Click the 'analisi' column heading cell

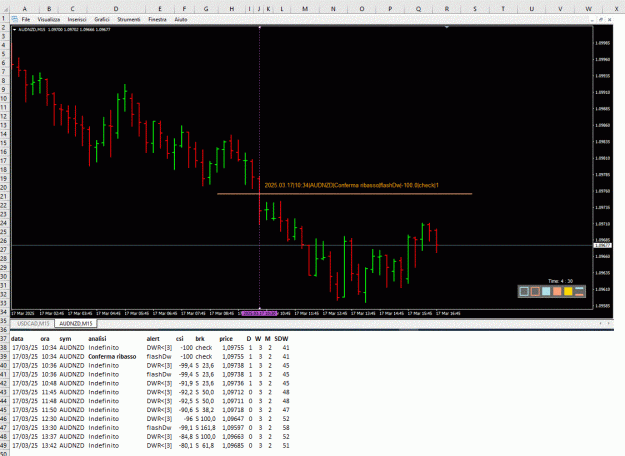pyautogui.click(x=97, y=339)
